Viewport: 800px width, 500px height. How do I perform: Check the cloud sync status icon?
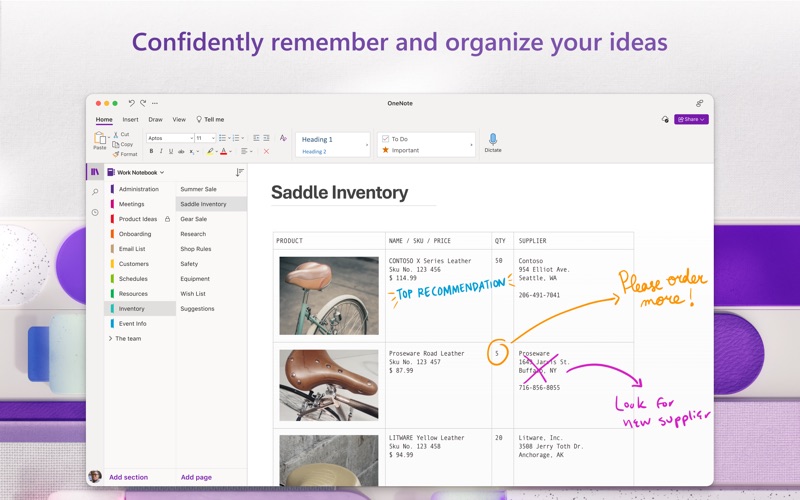tap(665, 119)
